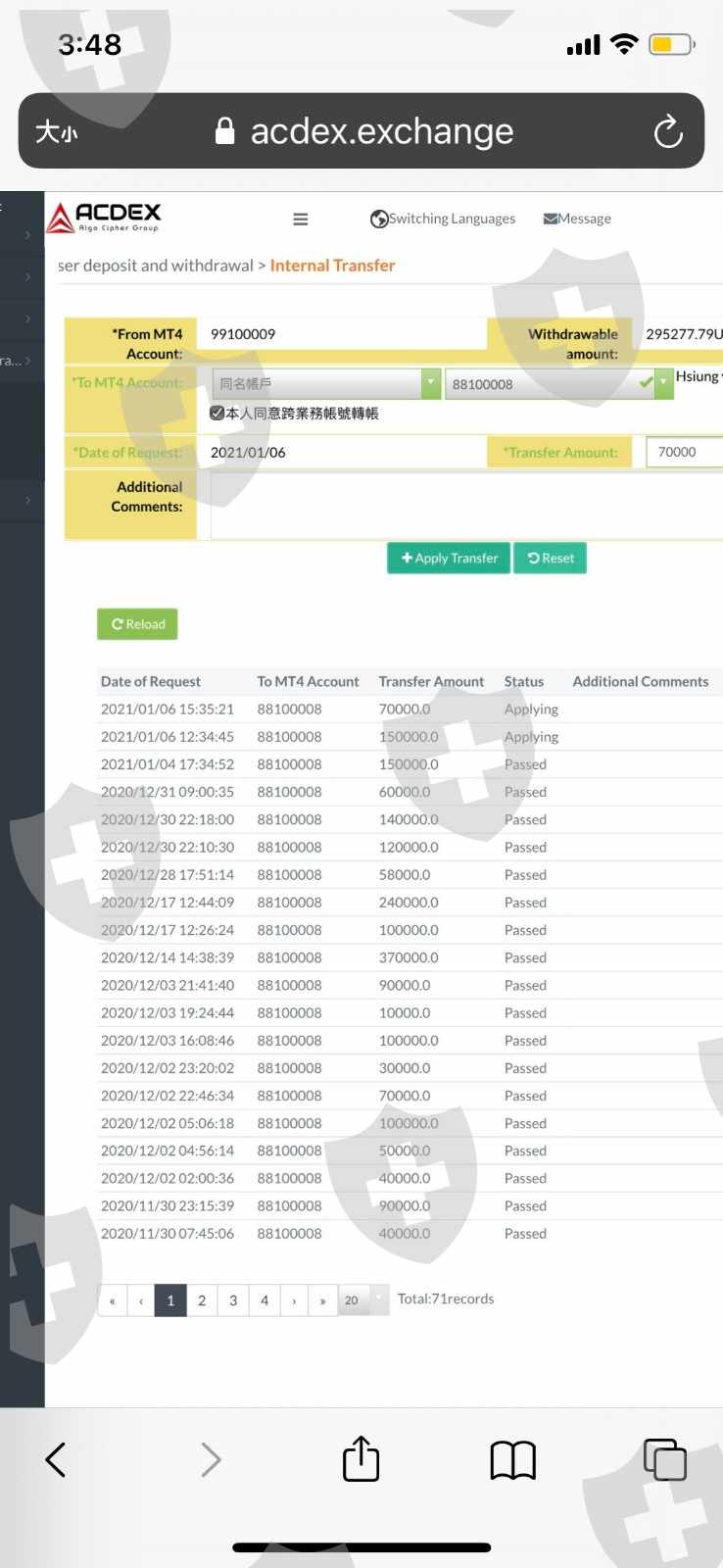The width and height of the screenshot is (723, 1568).
Task: Click amount 58000.0 in the table
Action: point(405,875)
